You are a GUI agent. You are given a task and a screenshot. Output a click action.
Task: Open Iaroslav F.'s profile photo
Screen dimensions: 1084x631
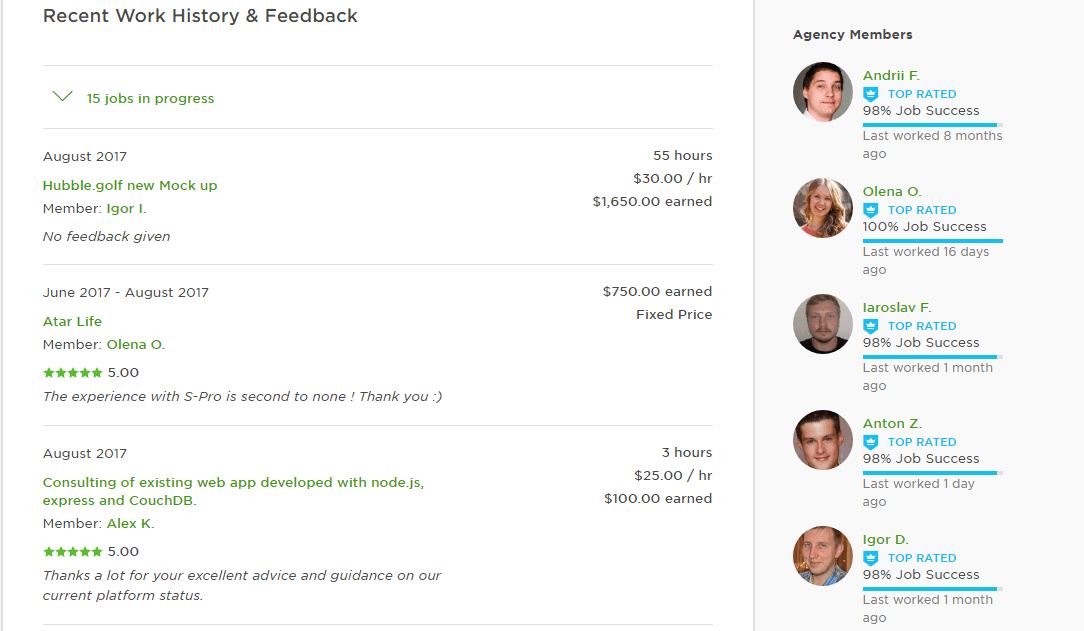(823, 324)
